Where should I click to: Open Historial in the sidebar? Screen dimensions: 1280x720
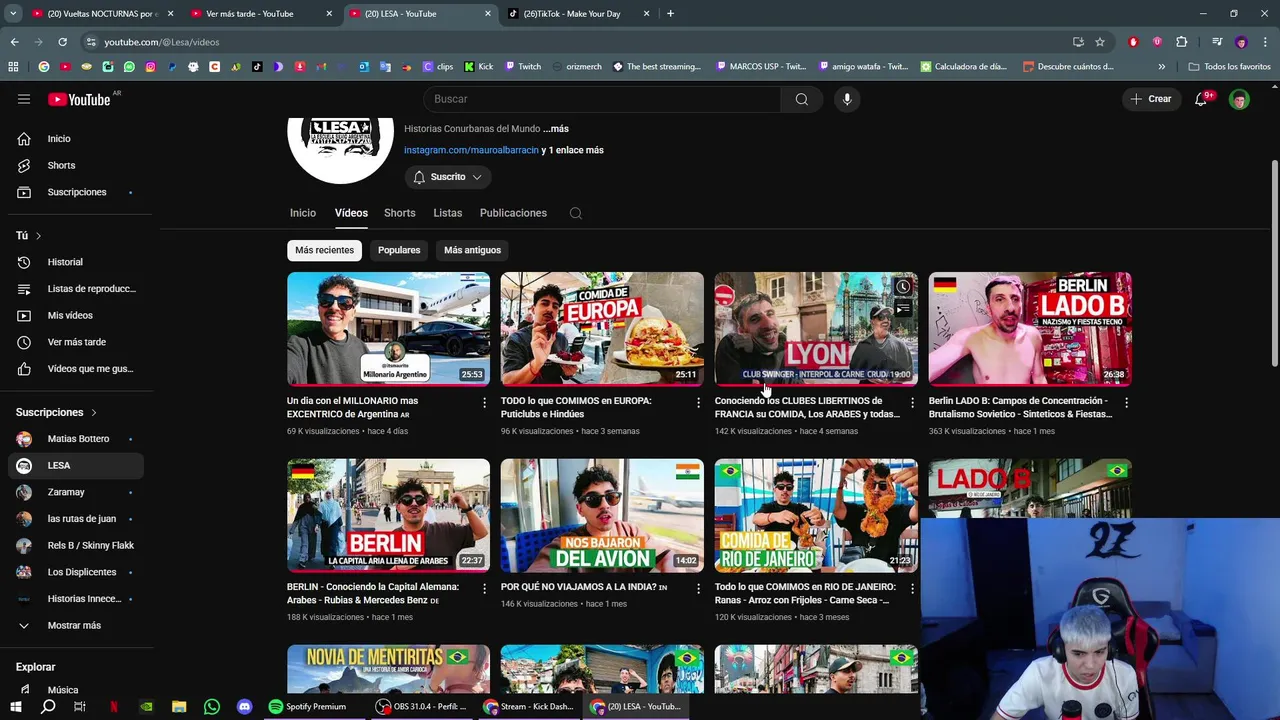point(76,262)
